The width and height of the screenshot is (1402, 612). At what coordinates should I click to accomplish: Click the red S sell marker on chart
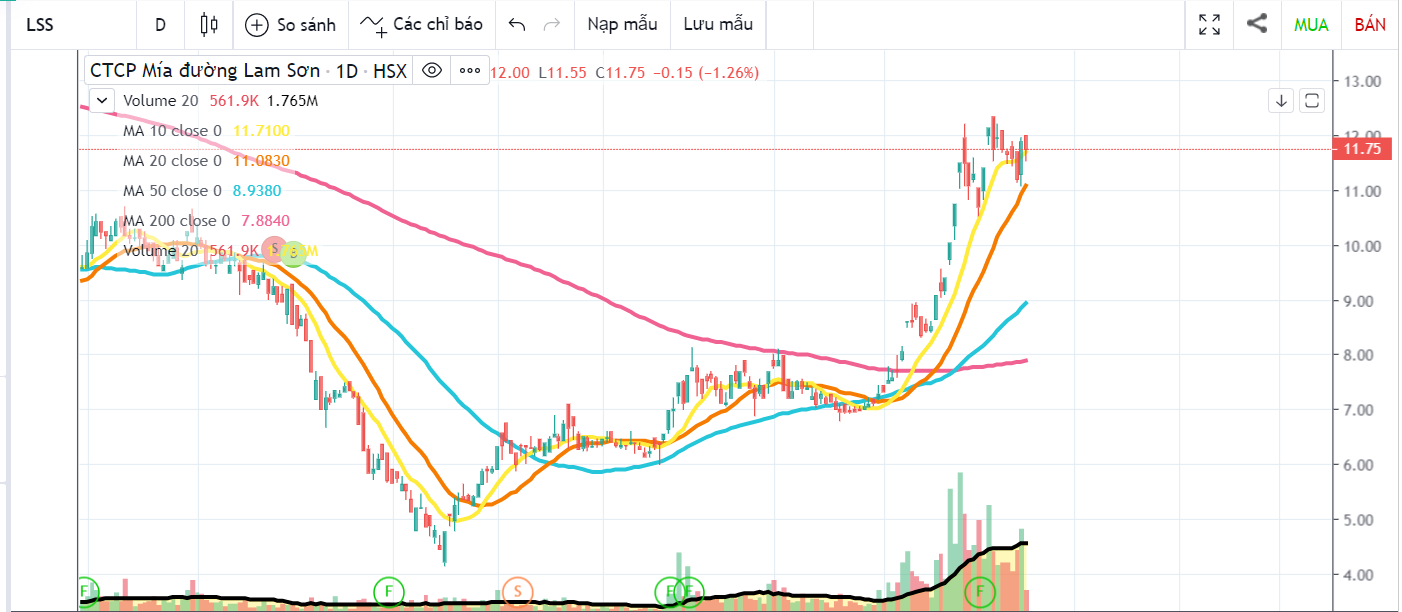point(275,250)
